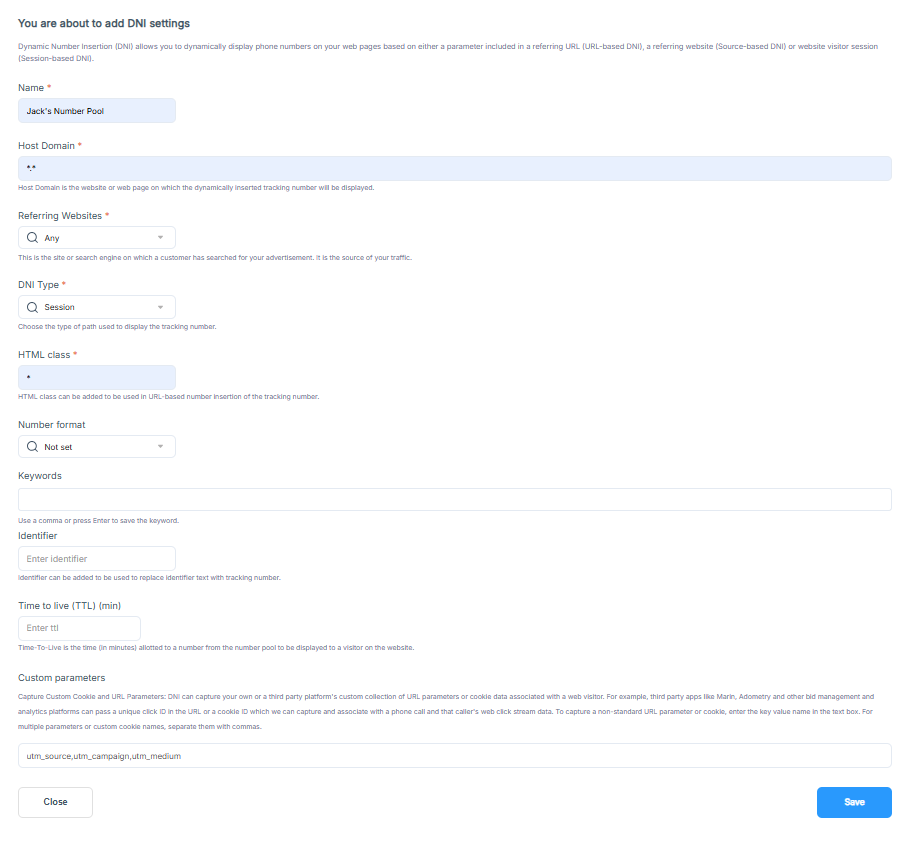Click into the Host Domain field

(x=454, y=168)
